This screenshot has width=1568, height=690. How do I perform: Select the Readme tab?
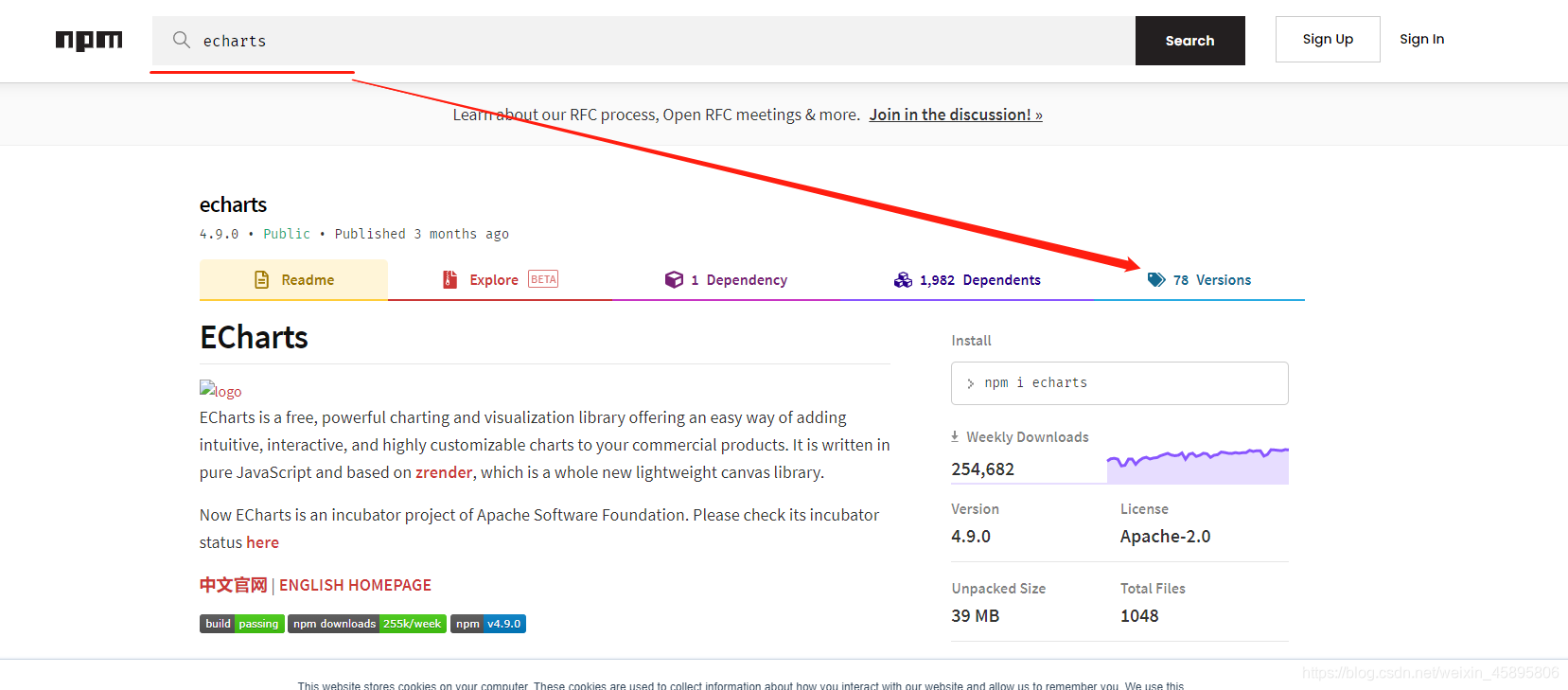tap(293, 280)
